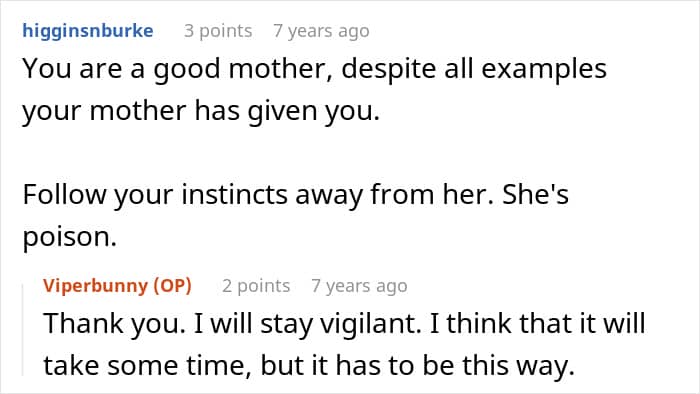Click the 2 points score on reply
700x394 pixels.
point(256,286)
